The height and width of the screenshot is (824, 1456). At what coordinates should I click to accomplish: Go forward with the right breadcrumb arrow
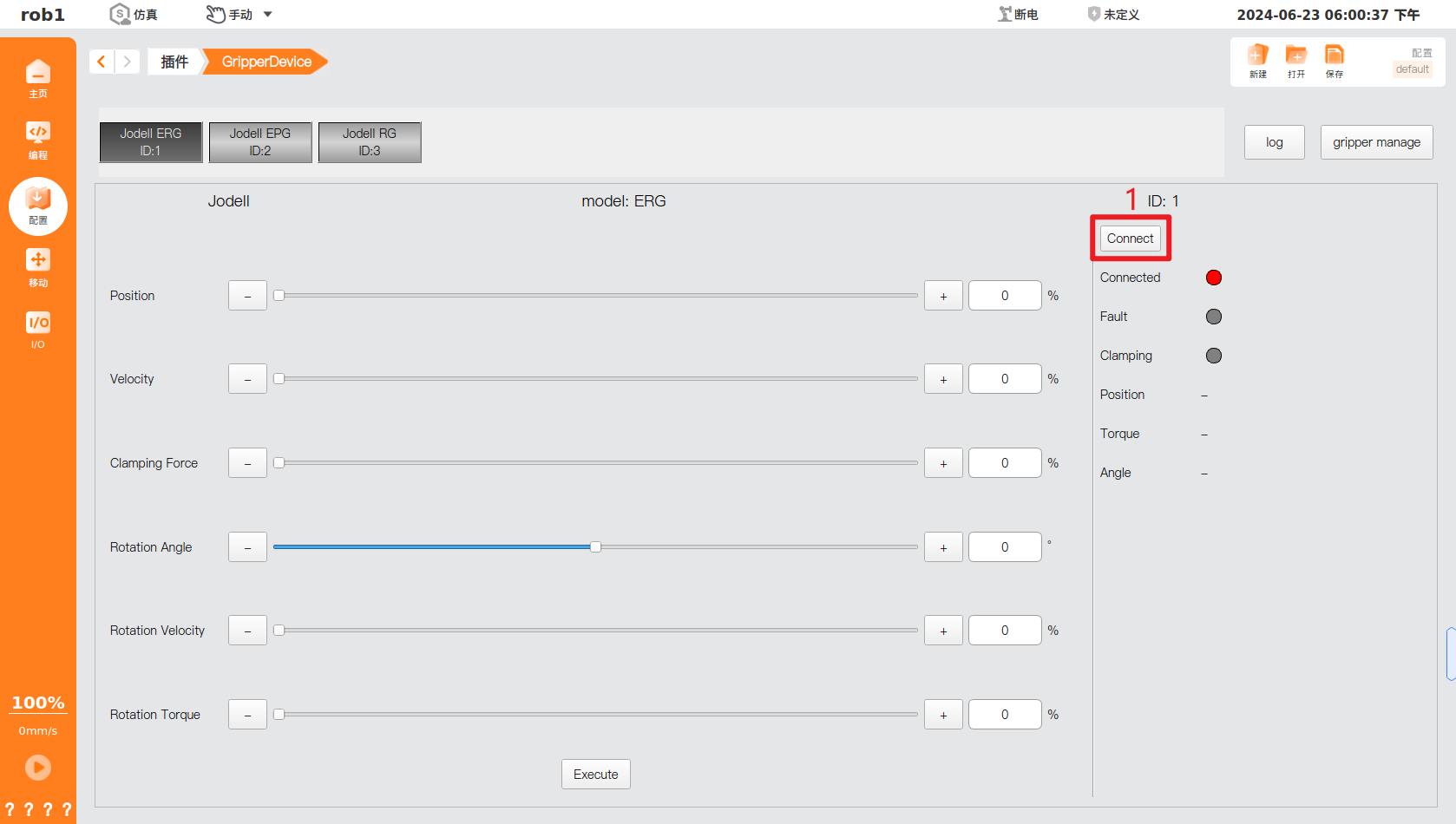click(127, 61)
